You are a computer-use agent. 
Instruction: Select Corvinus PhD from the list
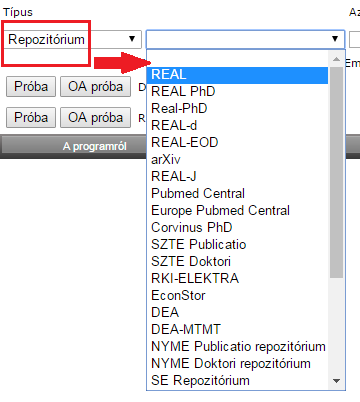(237, 227)
